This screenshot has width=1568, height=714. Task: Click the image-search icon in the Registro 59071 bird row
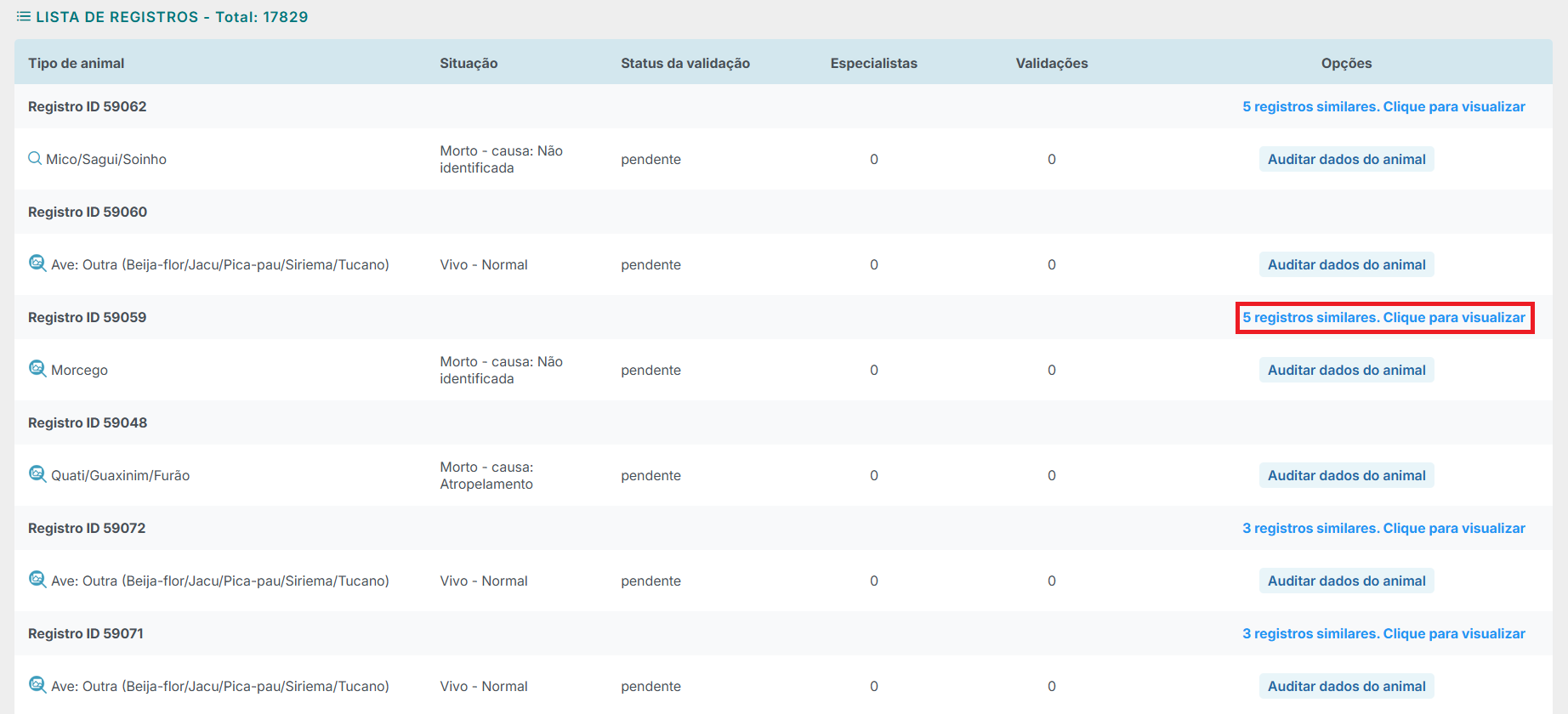tap(37, 685)
